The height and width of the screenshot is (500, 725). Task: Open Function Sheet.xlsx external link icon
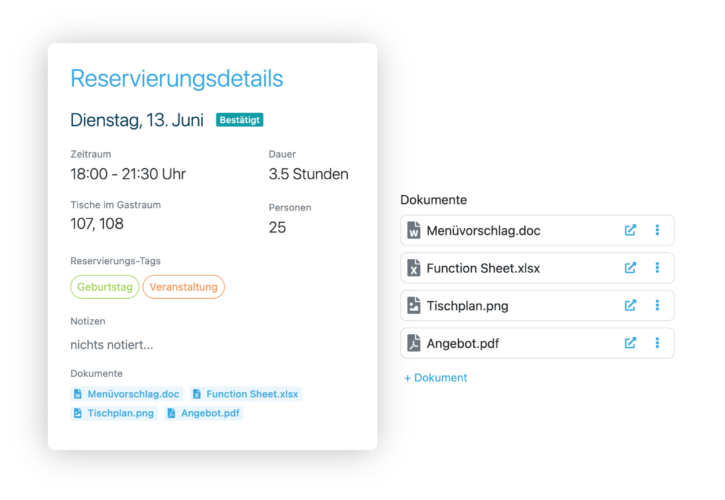[630, 268]
